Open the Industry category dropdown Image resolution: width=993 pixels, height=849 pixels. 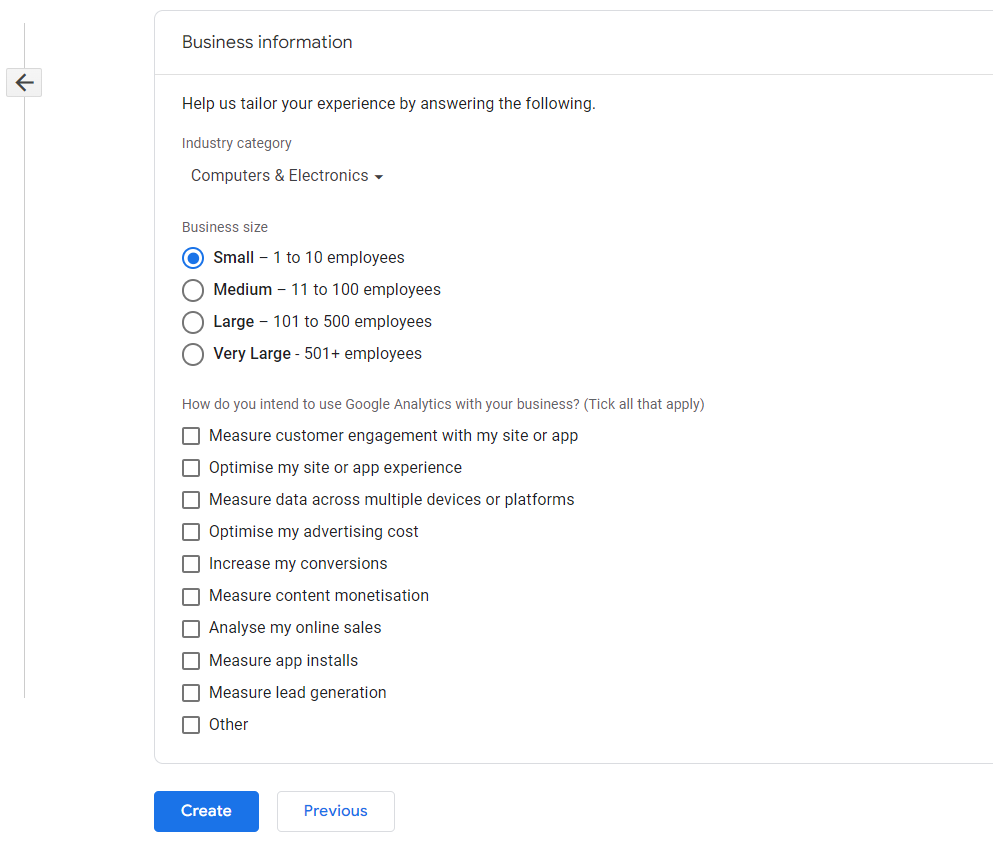285,176
